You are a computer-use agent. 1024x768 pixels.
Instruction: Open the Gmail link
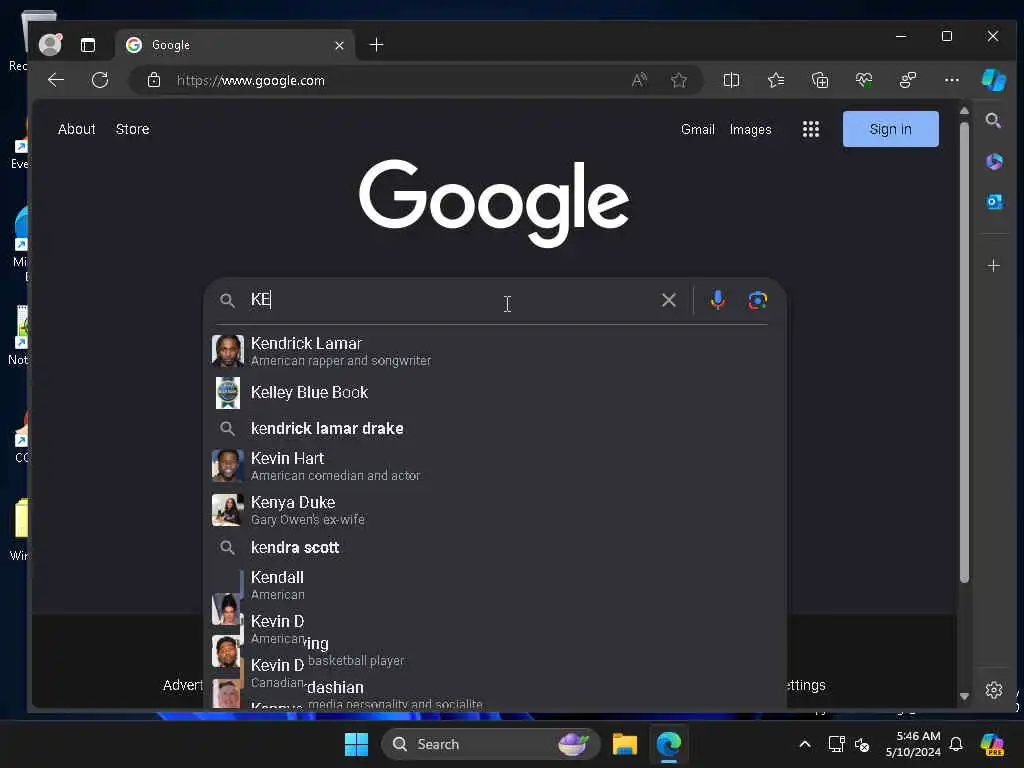tap(697, 129)
